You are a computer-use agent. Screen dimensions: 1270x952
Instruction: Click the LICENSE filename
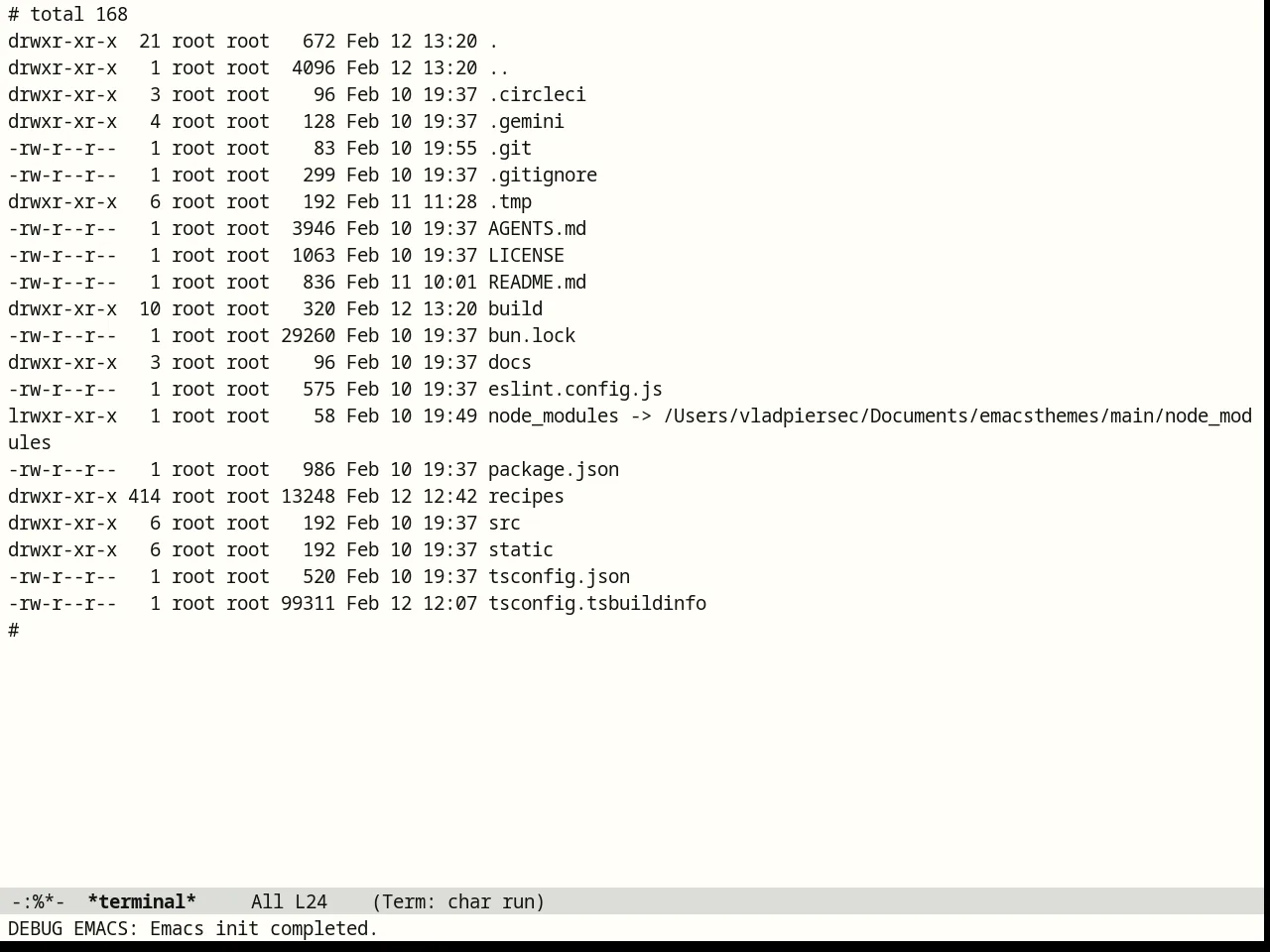(526, 255)
